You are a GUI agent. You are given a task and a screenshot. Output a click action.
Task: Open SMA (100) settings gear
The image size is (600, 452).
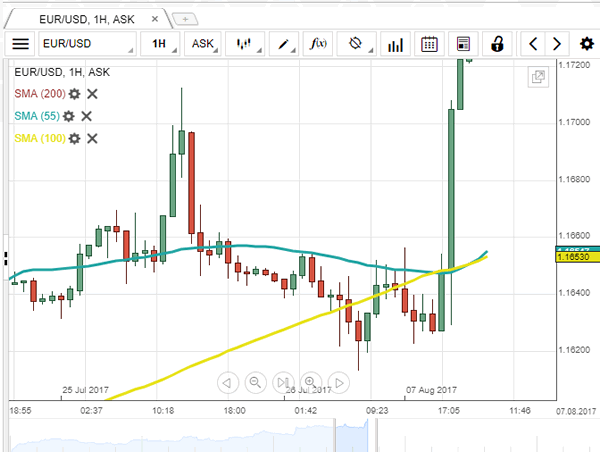74,138
